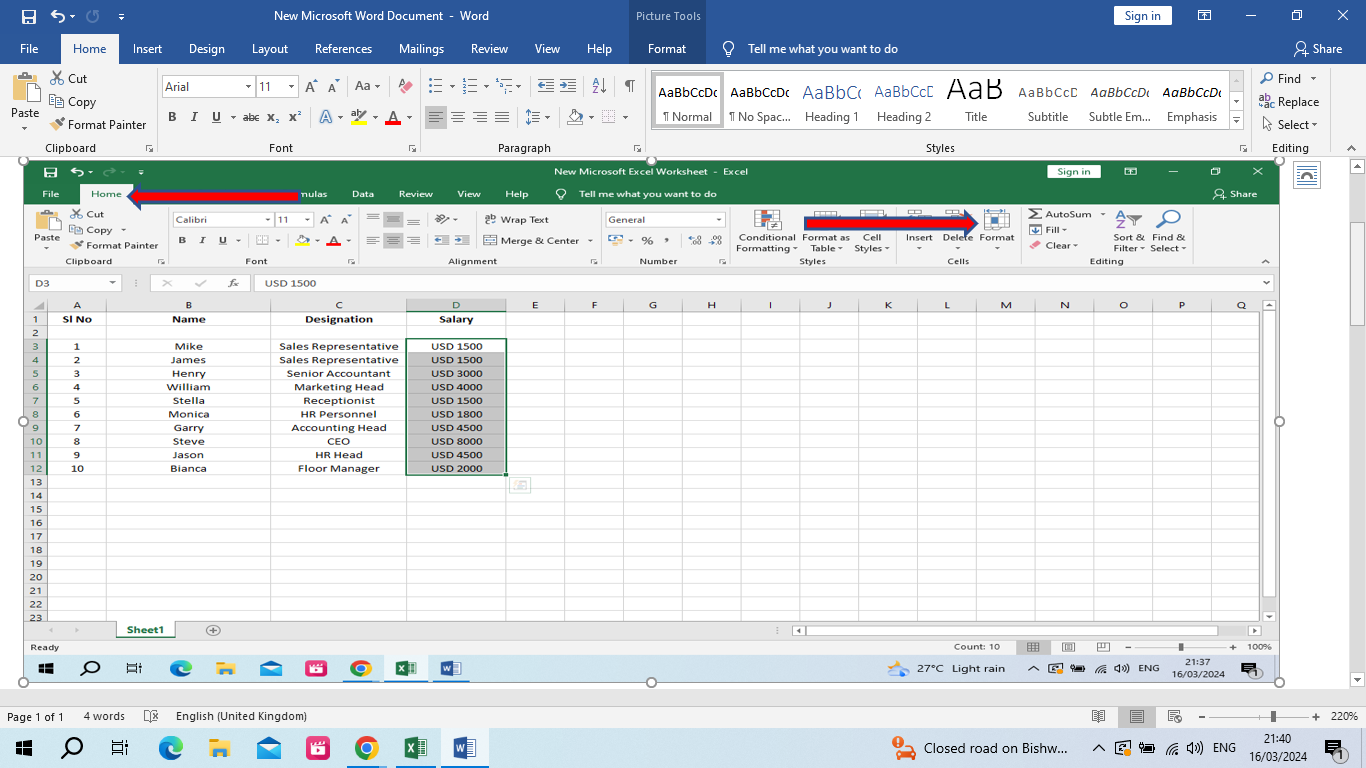Open the Arial font name dropdown

point(248,87)
